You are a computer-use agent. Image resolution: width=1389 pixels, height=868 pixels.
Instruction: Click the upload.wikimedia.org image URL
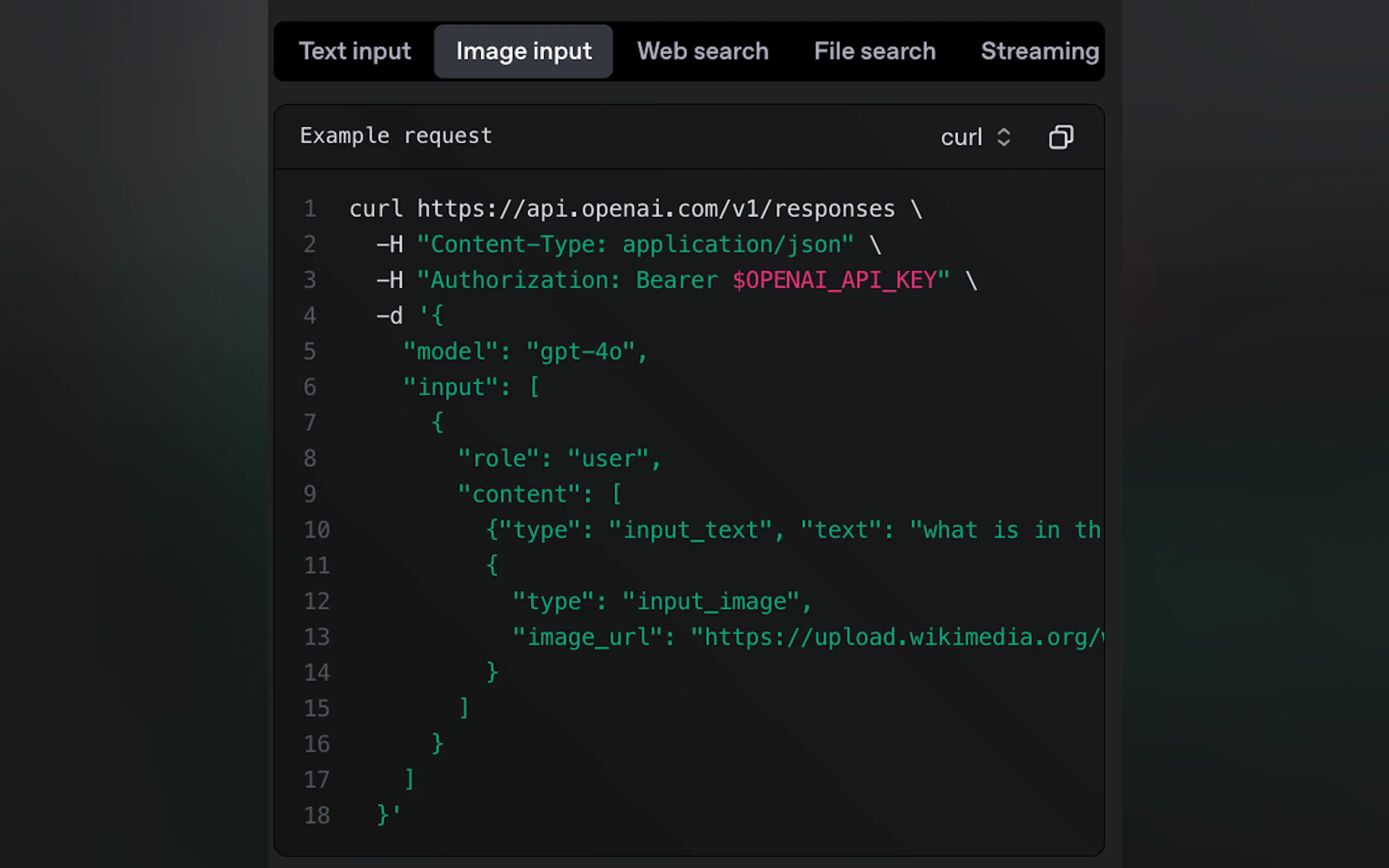896,637
